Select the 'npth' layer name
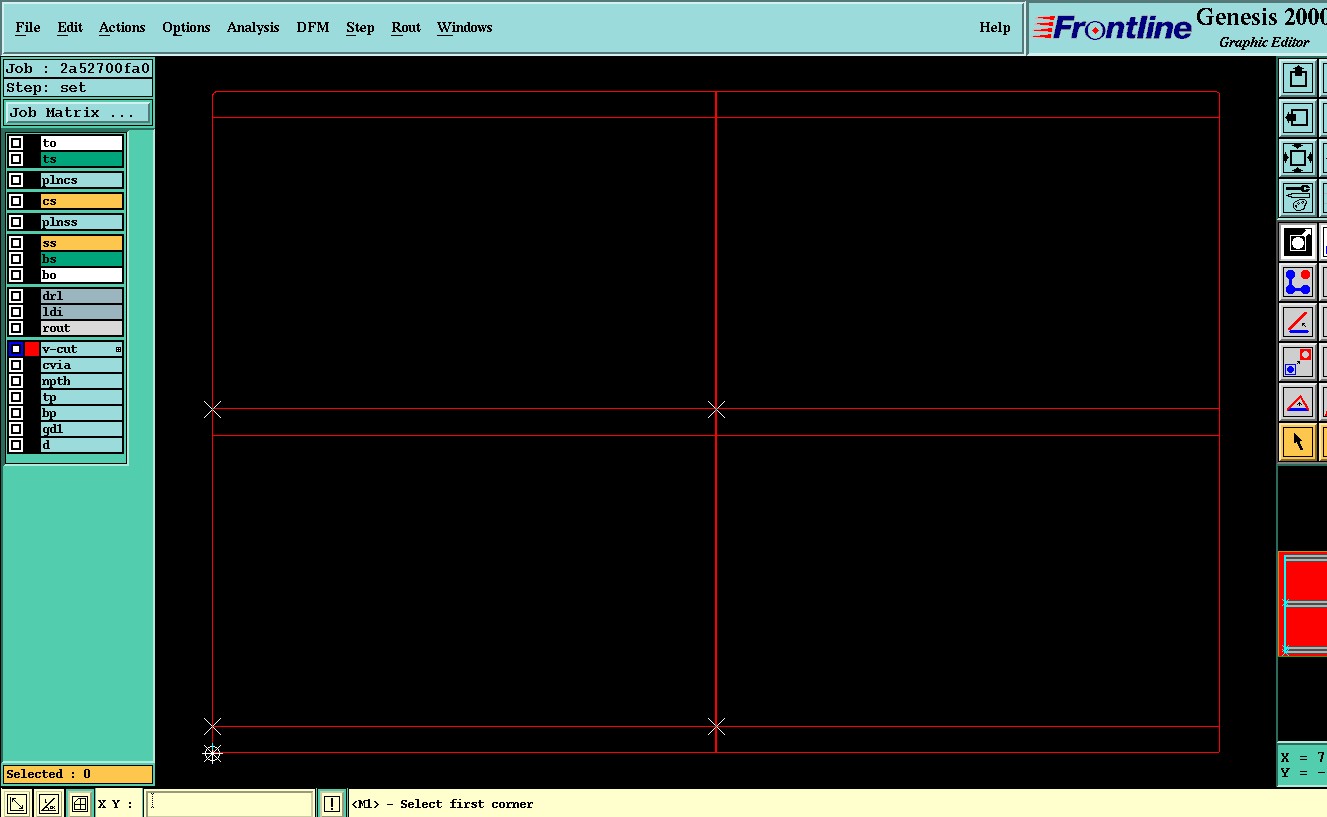This screenshot has height=817, width=1327. point(81,381)
